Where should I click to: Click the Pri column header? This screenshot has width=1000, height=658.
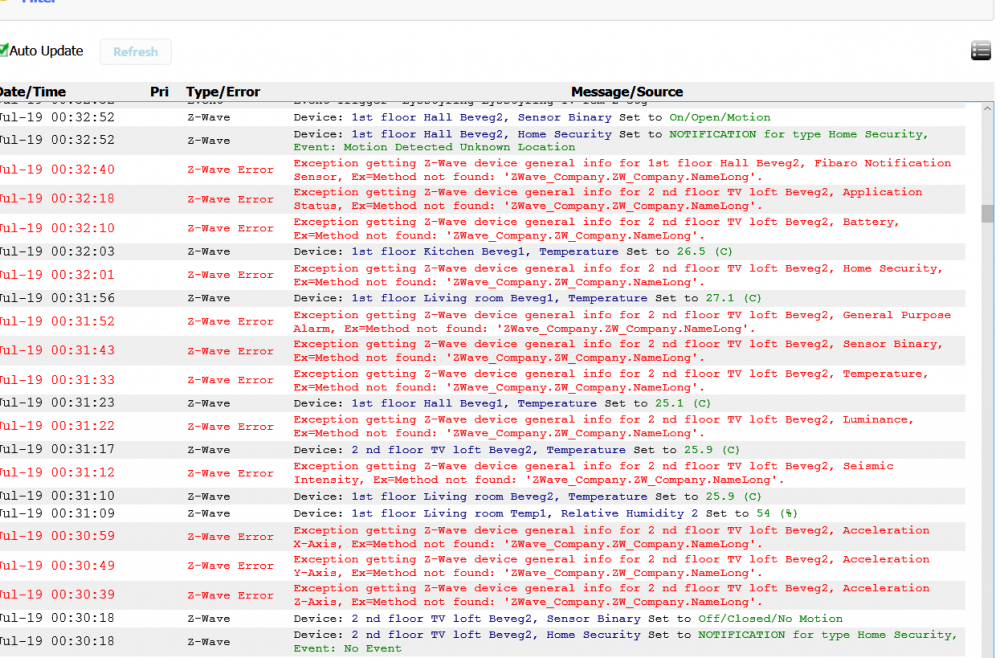(x=159, y=92)
